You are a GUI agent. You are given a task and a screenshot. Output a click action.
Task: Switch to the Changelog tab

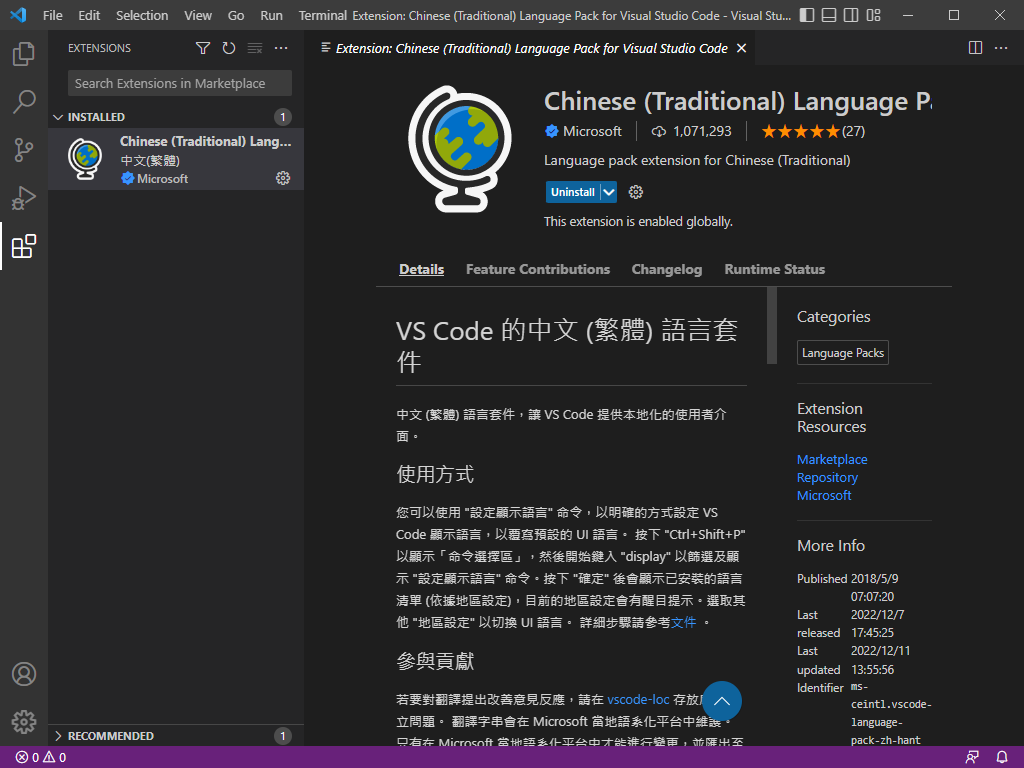point(667,269)
